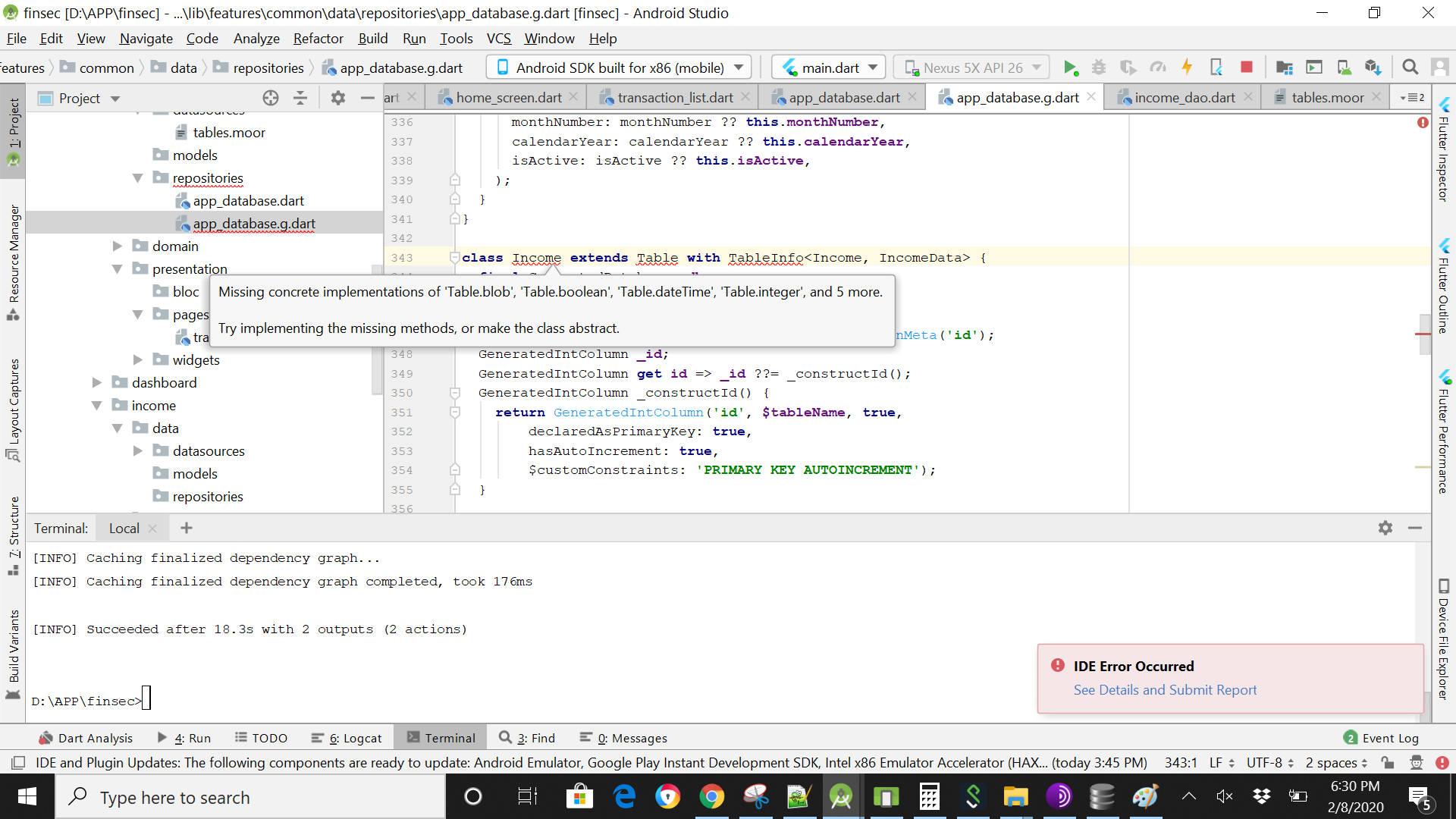The width and height of the screenshot is (1456, 819).
Task: Open the Flutter Inspector panel
Action: [x=1445, y=159]
